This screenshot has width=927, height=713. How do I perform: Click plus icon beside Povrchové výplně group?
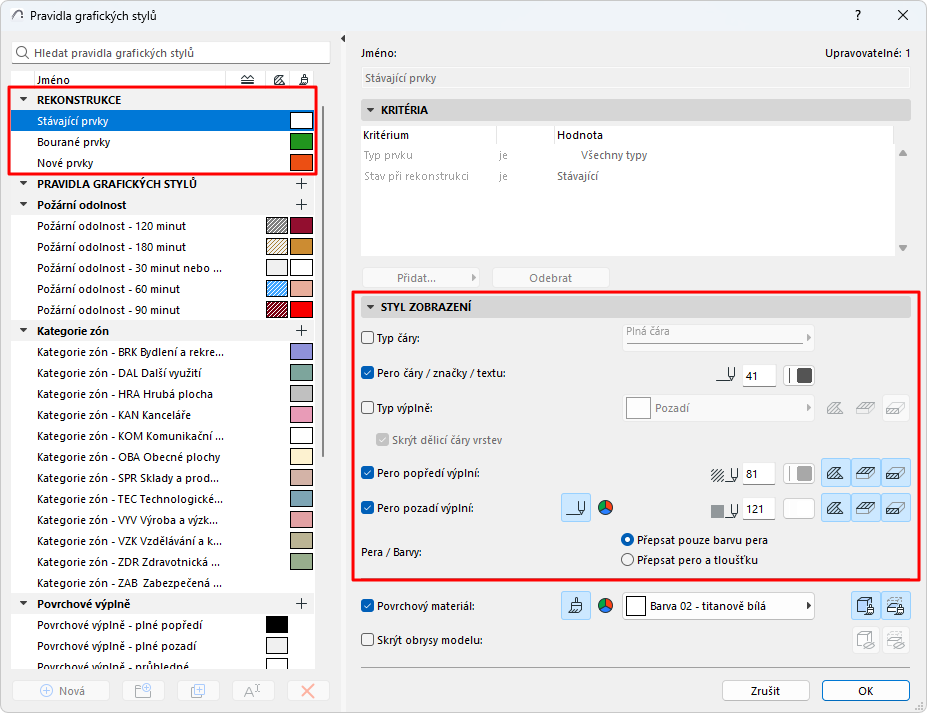coord(302,604)
